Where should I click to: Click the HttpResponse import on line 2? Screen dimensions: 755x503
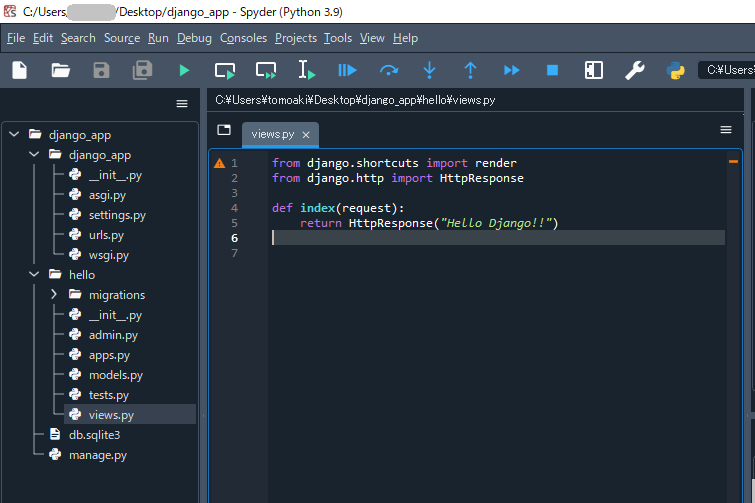(482, 179)
